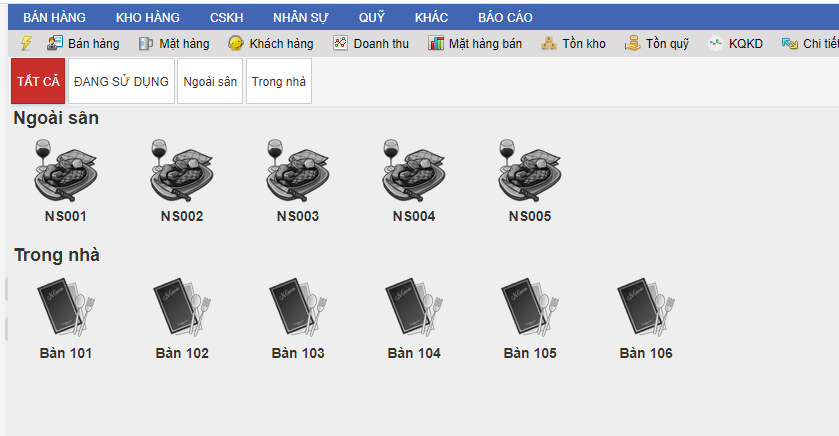Viewport: 839px width, 436px height.
Task: Show all tables with TẤT CẢ
Action: [38, 81]
